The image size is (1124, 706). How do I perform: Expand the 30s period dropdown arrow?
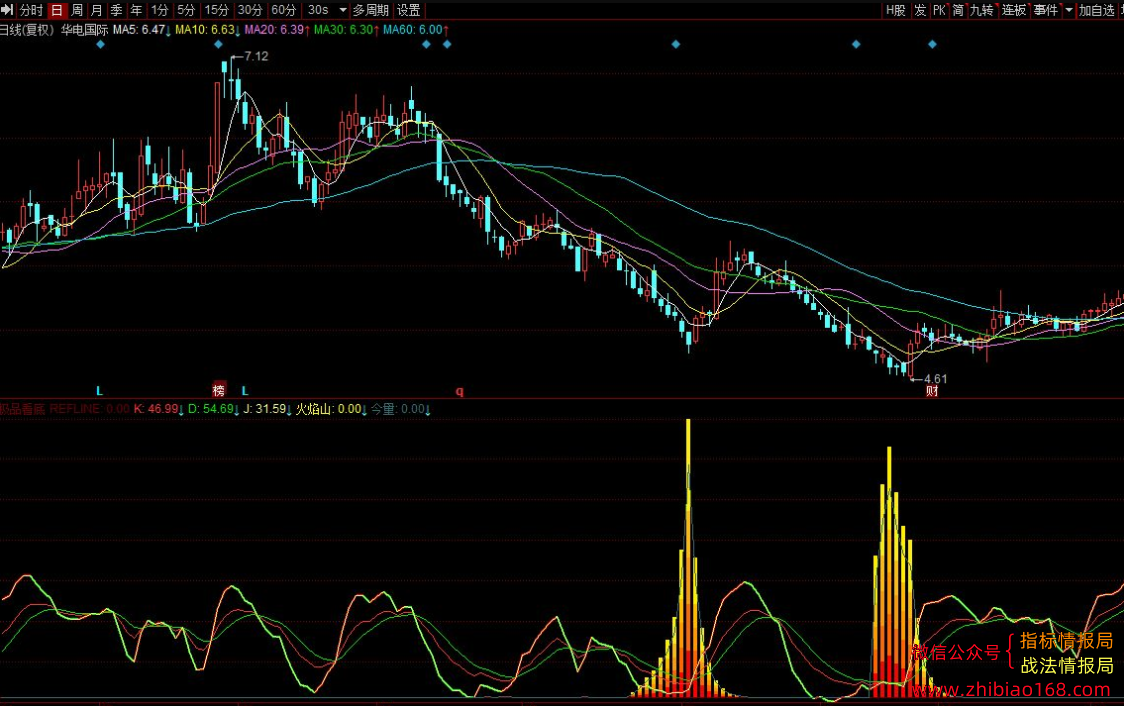click(x=343, y=10)
